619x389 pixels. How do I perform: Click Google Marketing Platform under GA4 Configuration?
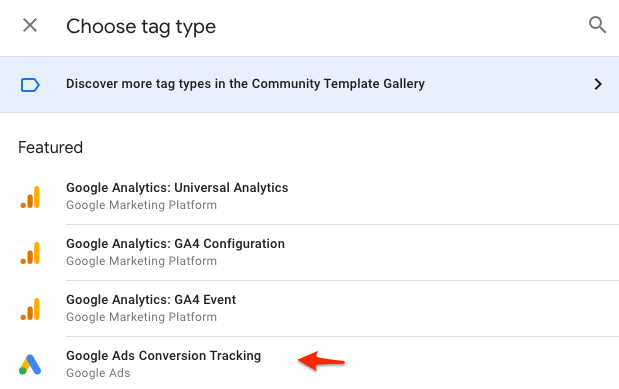tap(141, 261)
